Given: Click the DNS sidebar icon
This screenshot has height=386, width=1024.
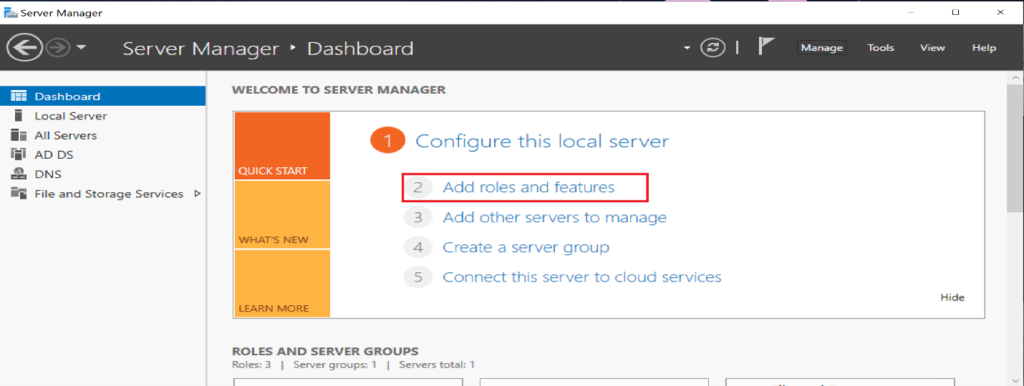Looking at the screenshot, I should (18, 174).
